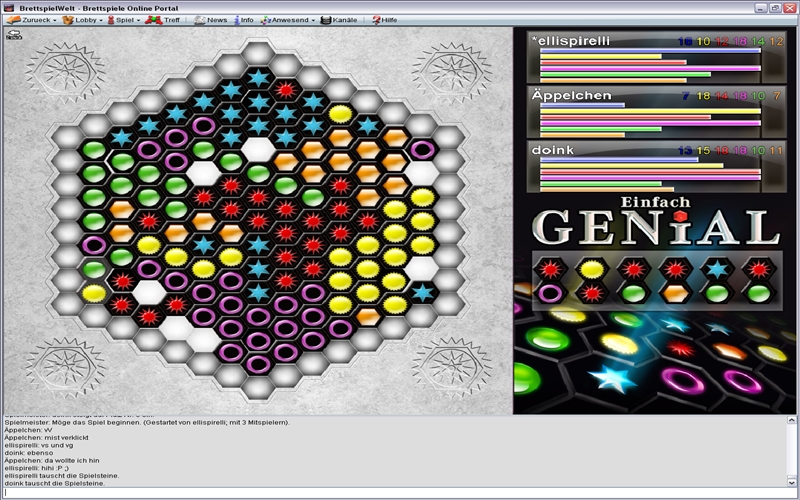
Task: Click chat line 'Äppelchen: da wollte ich hin'
Action: click(52, 460)
